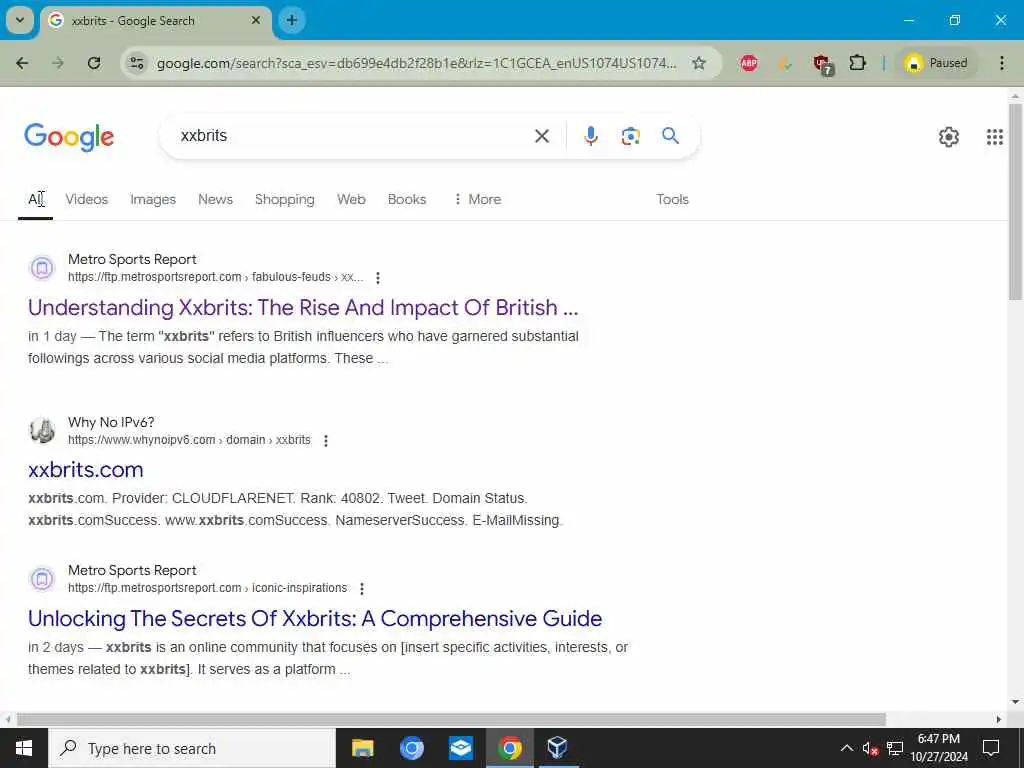Open the Adblock Plus extension
The height and width of the screenshot is (768, 1024).
coord(749,63)
